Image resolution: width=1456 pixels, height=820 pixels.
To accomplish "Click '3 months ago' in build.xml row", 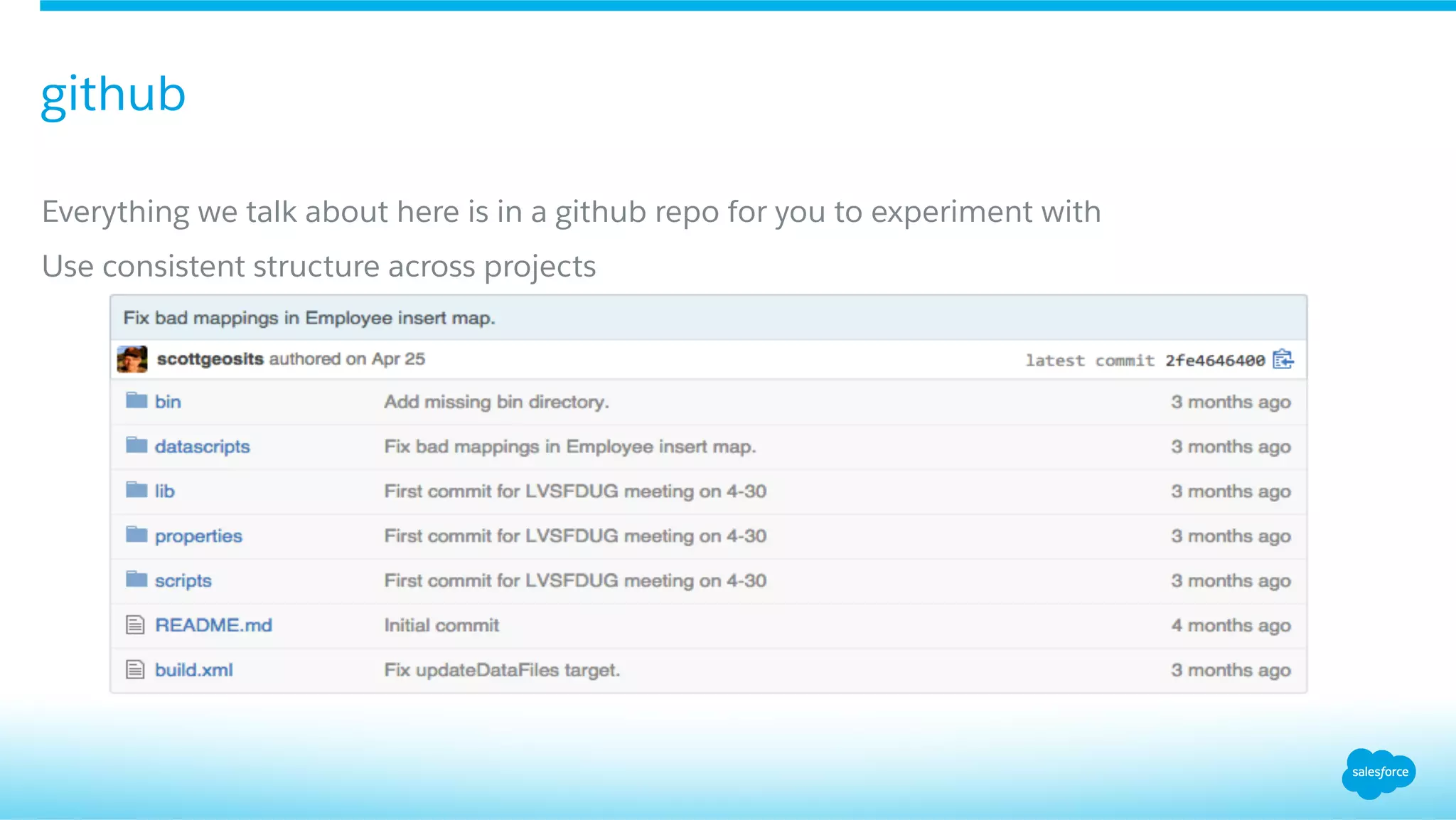I will [x=1231, y=671].
